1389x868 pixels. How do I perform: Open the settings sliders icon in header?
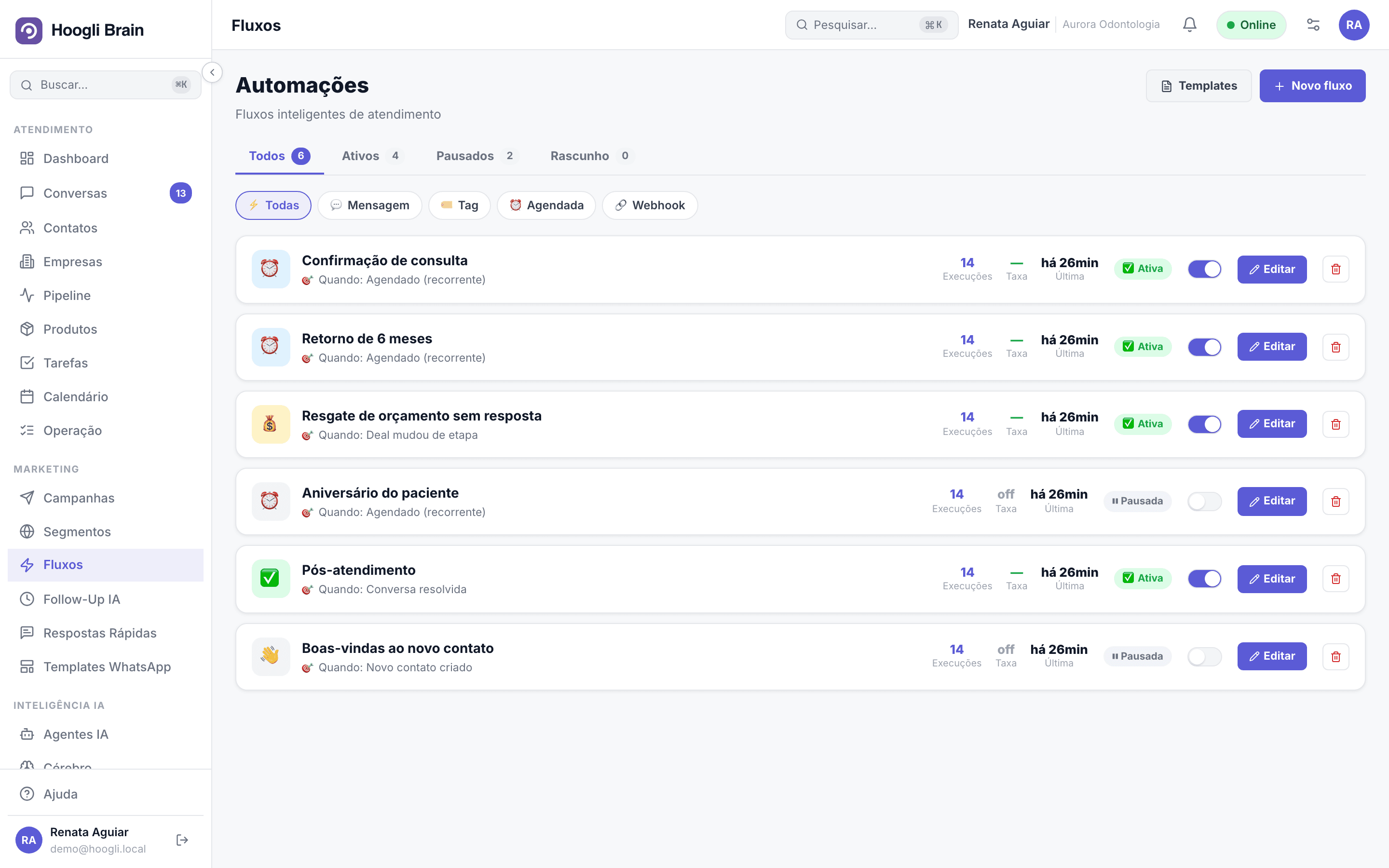(1313, 25)
